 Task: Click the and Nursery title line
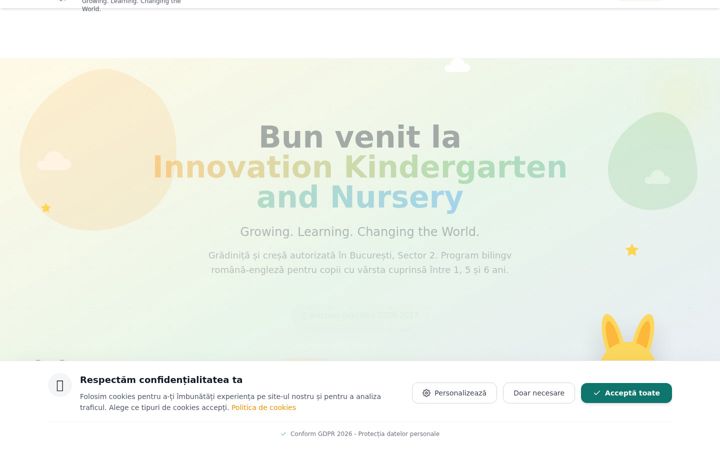point(360,197)
